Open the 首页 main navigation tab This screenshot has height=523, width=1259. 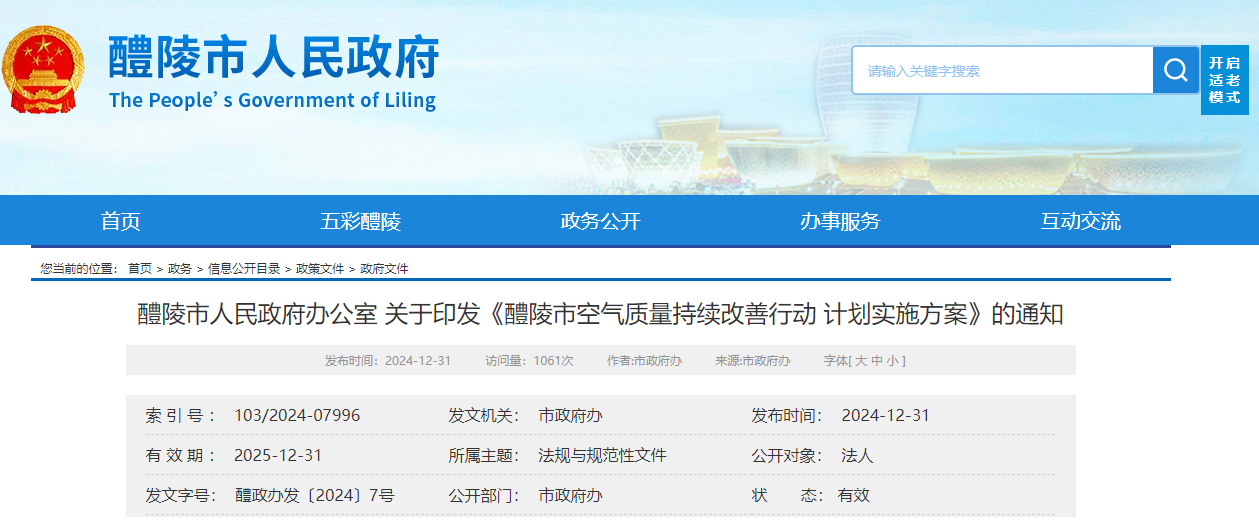click(121, 221)
